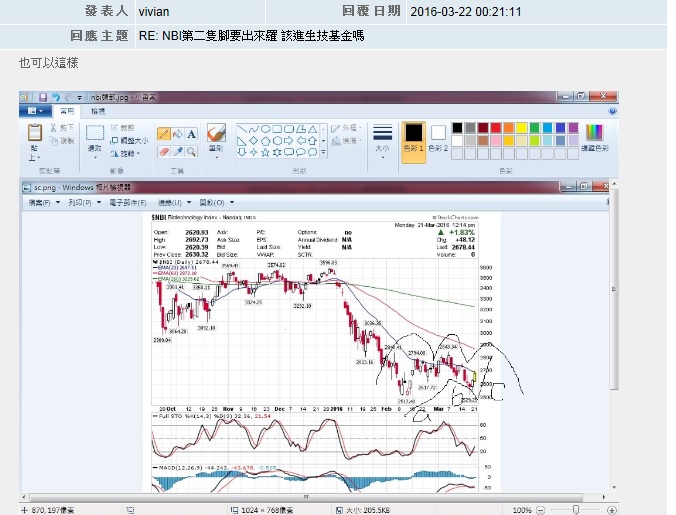Open the shape Fill dropdown
This screenshot has height=515, width=676.
pyautogui.click(x=347, y=140)
